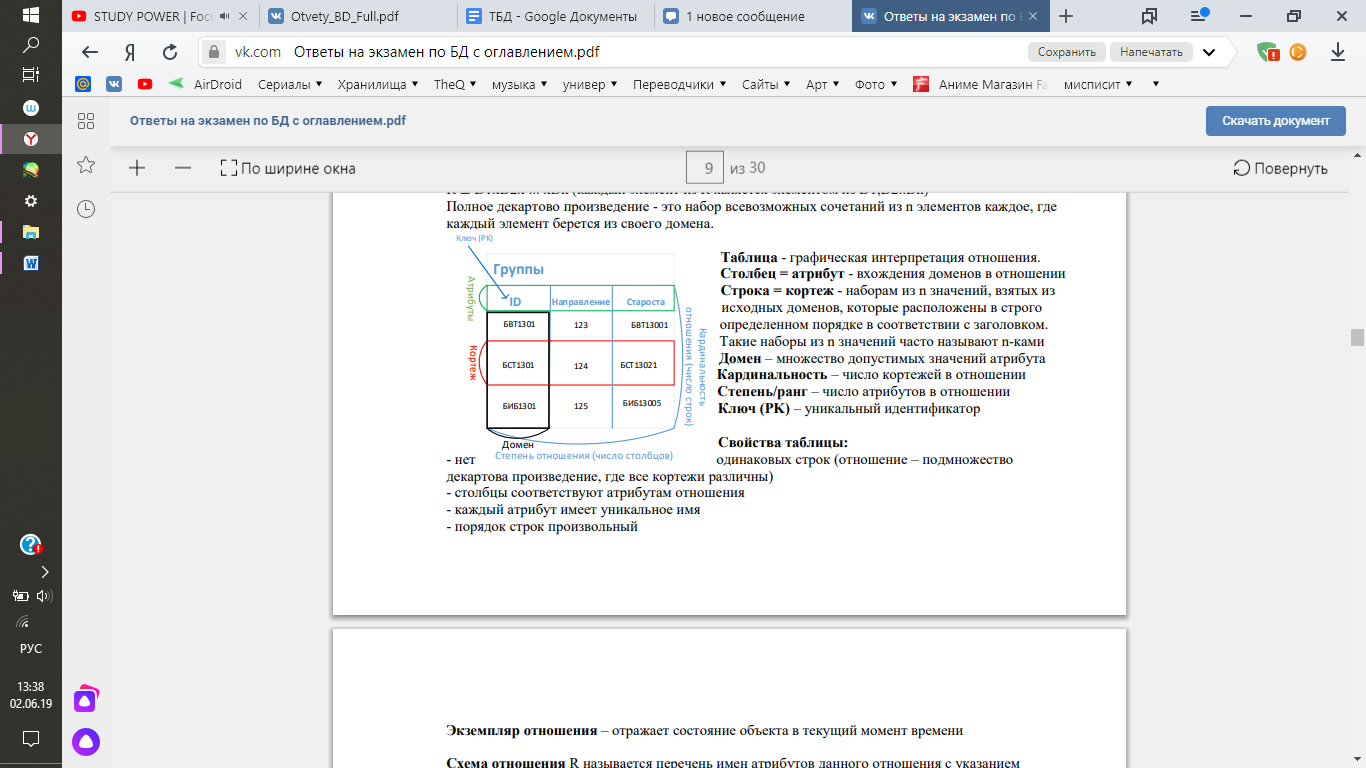Open the Mail.ru @ bookmark
The height and width of the screenshot is (768, 1366).
point(84,84)
